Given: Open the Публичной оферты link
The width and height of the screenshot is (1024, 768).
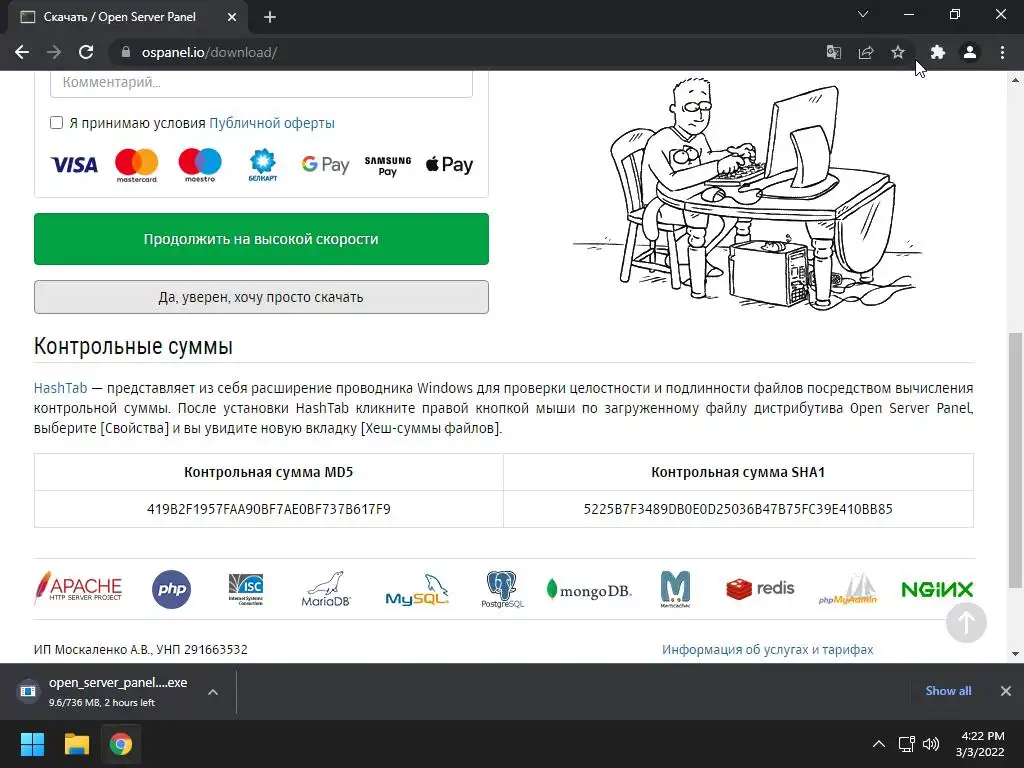Looking at the screenshot, I should click(272, 123).
